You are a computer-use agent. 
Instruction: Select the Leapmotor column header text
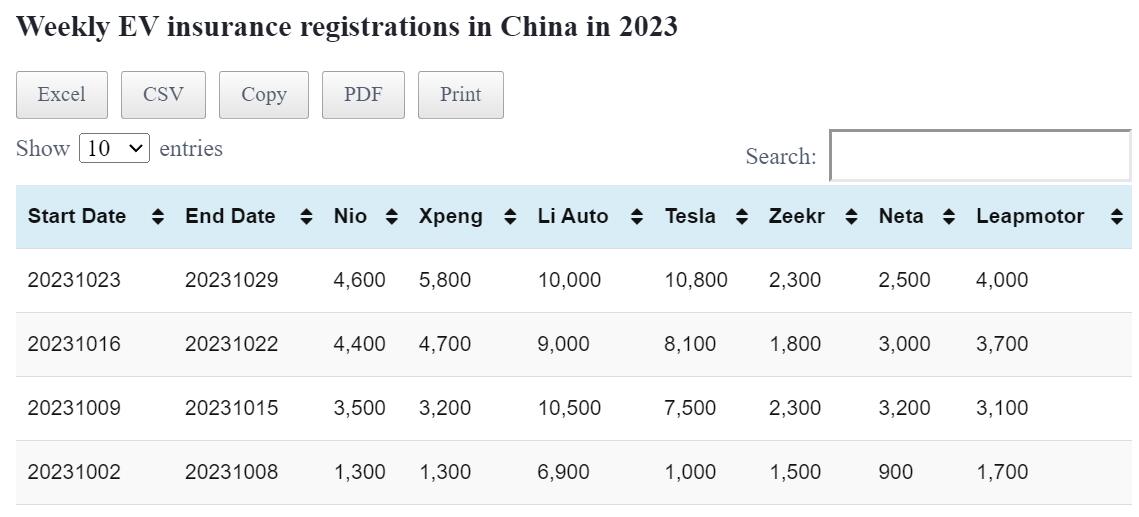point(1030,216)
